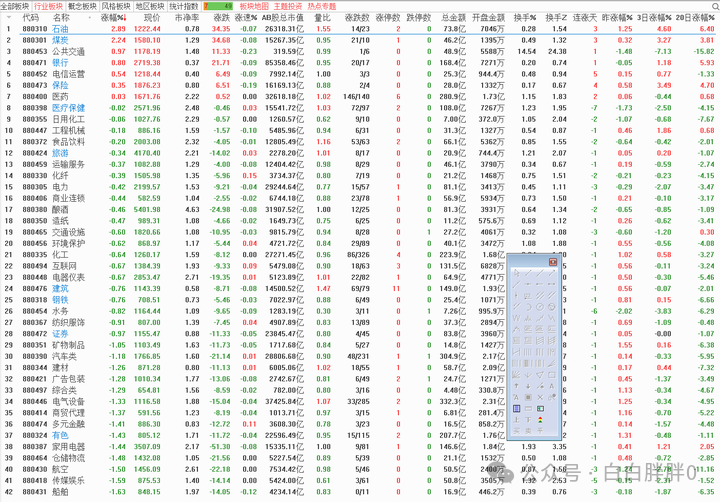Select code 880453 for 公共交通
This screenshot has height=502, width=720.
coord(35,51)
